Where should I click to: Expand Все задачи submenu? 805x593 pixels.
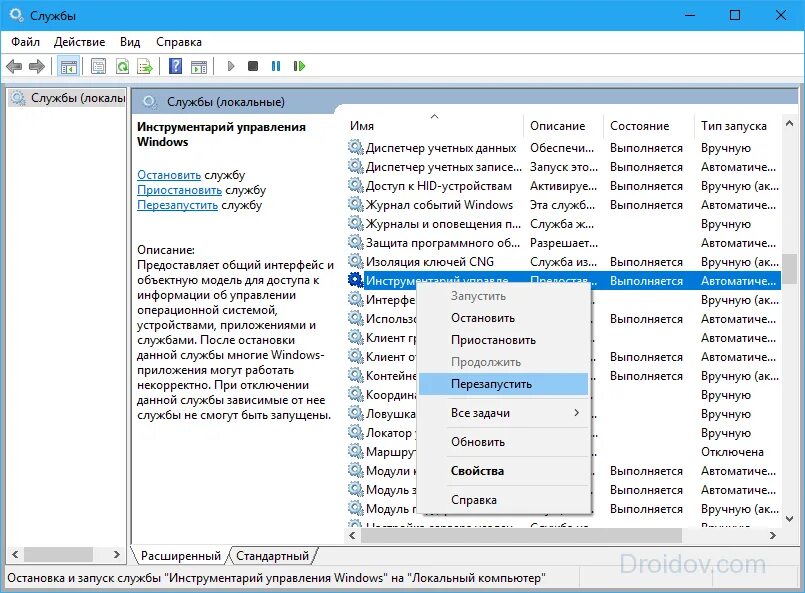tap(505, 413)
